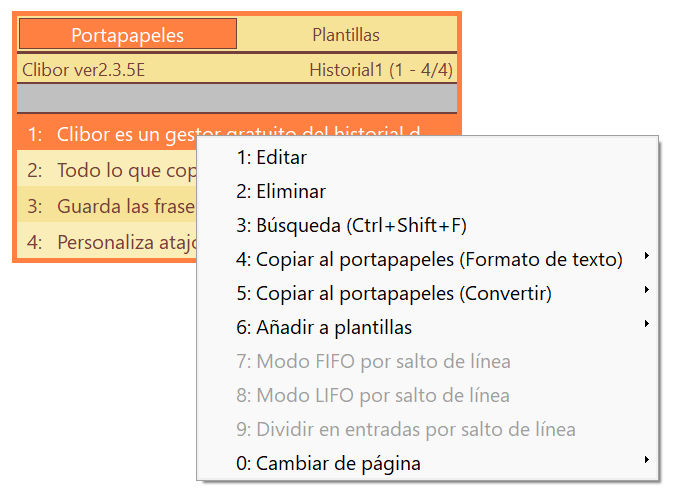Viewport: 684px width, 498px height.
Task: Click the gray search field below the header
Action: point(237,98)
